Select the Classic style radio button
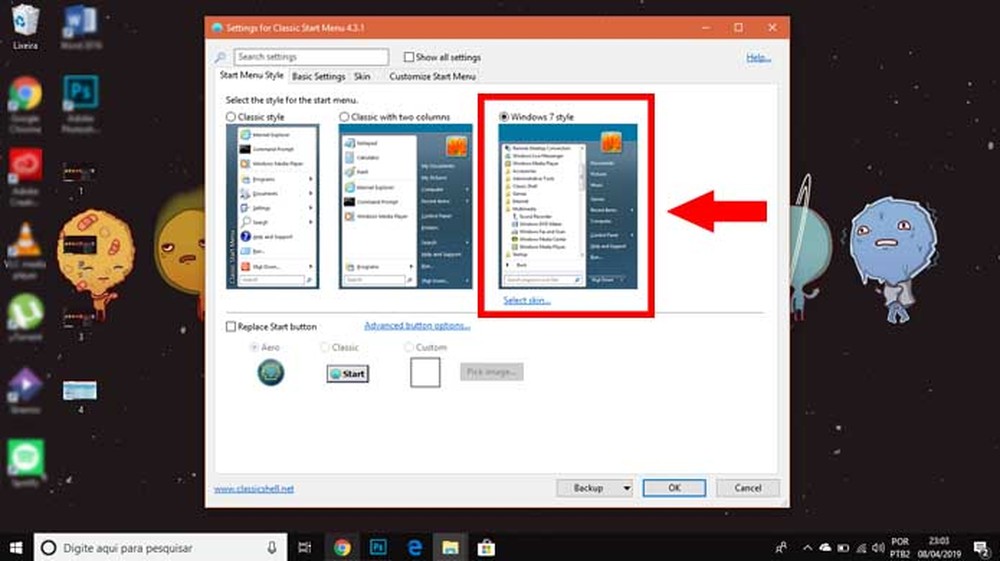This screenshot has width=1000, height=561. click(x=231, y=117)
